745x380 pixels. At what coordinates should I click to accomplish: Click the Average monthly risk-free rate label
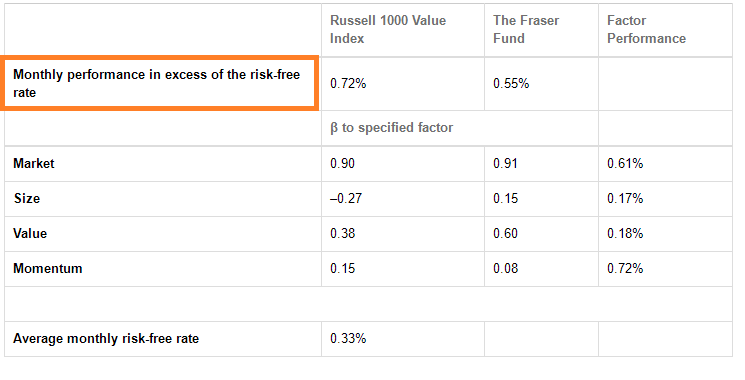(106, 339)
